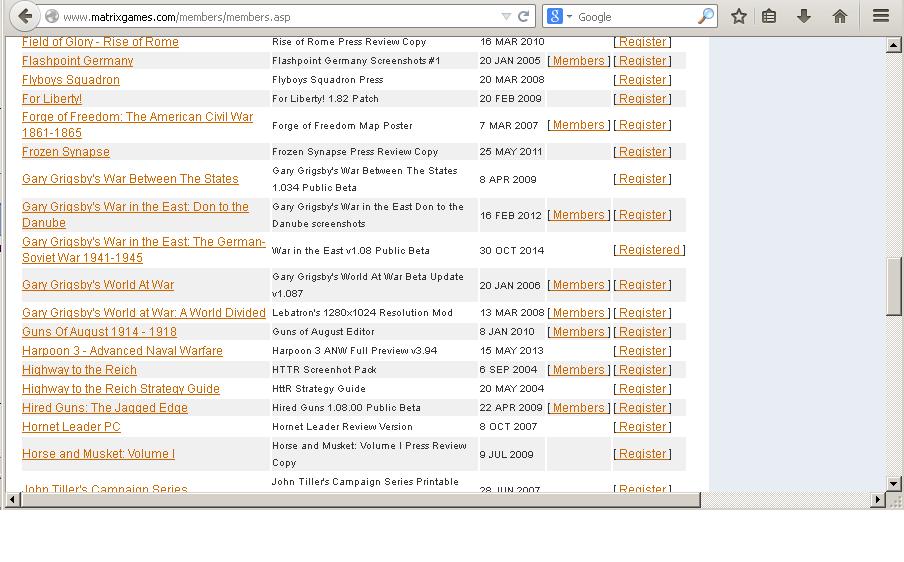This screenshot has height=562, width=904.
Task: Click Members link for Don to the Danube
Action: coord(578,214)
